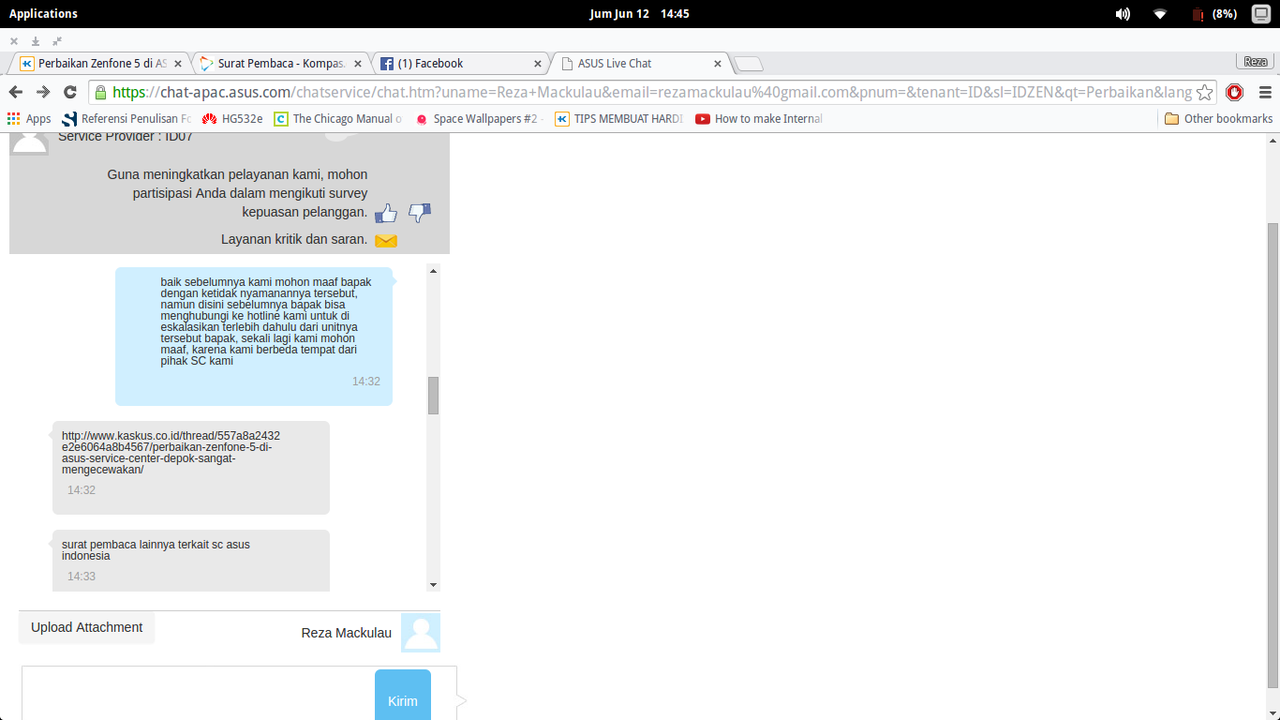Click text 'Layanan kritik dan saran.'
The height and width of the screenshot is (720, 1280).
(294, 239)
